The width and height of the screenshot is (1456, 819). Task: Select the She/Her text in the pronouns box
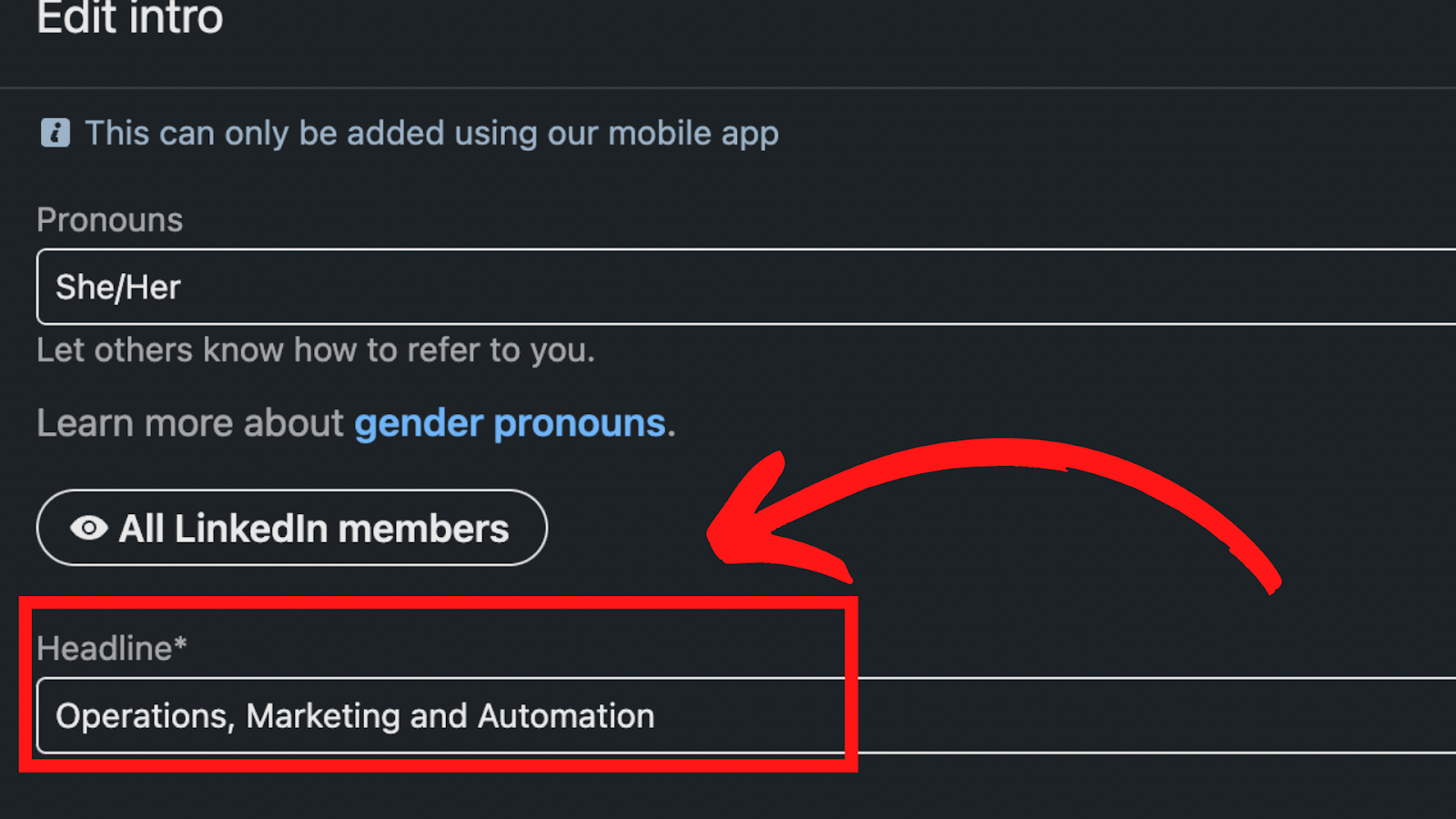coord(118,288)
